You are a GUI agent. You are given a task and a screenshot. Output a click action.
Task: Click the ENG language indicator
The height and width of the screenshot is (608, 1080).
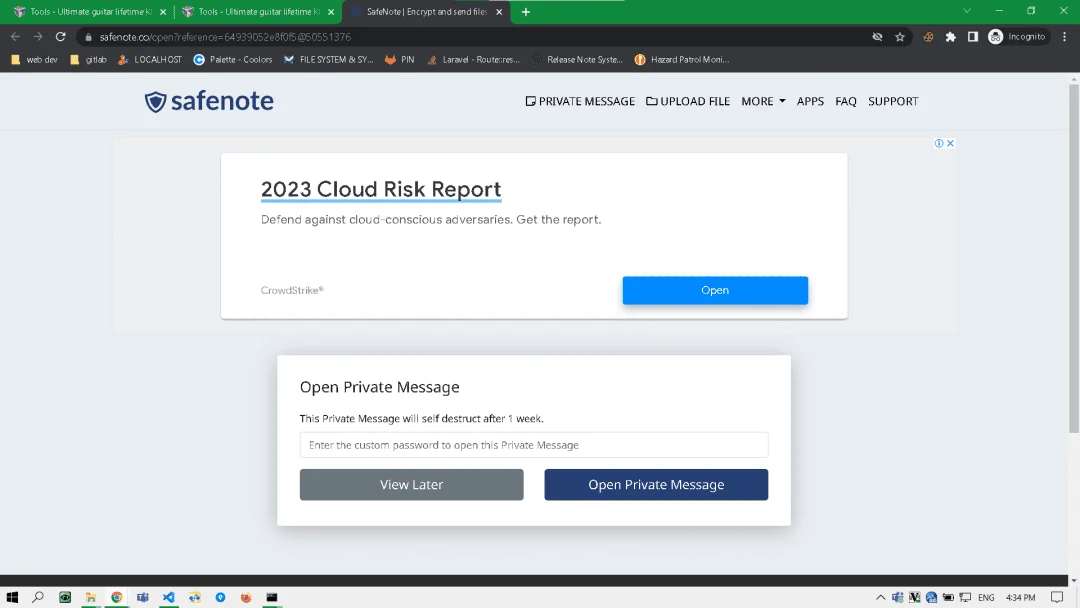pos(986,598)
